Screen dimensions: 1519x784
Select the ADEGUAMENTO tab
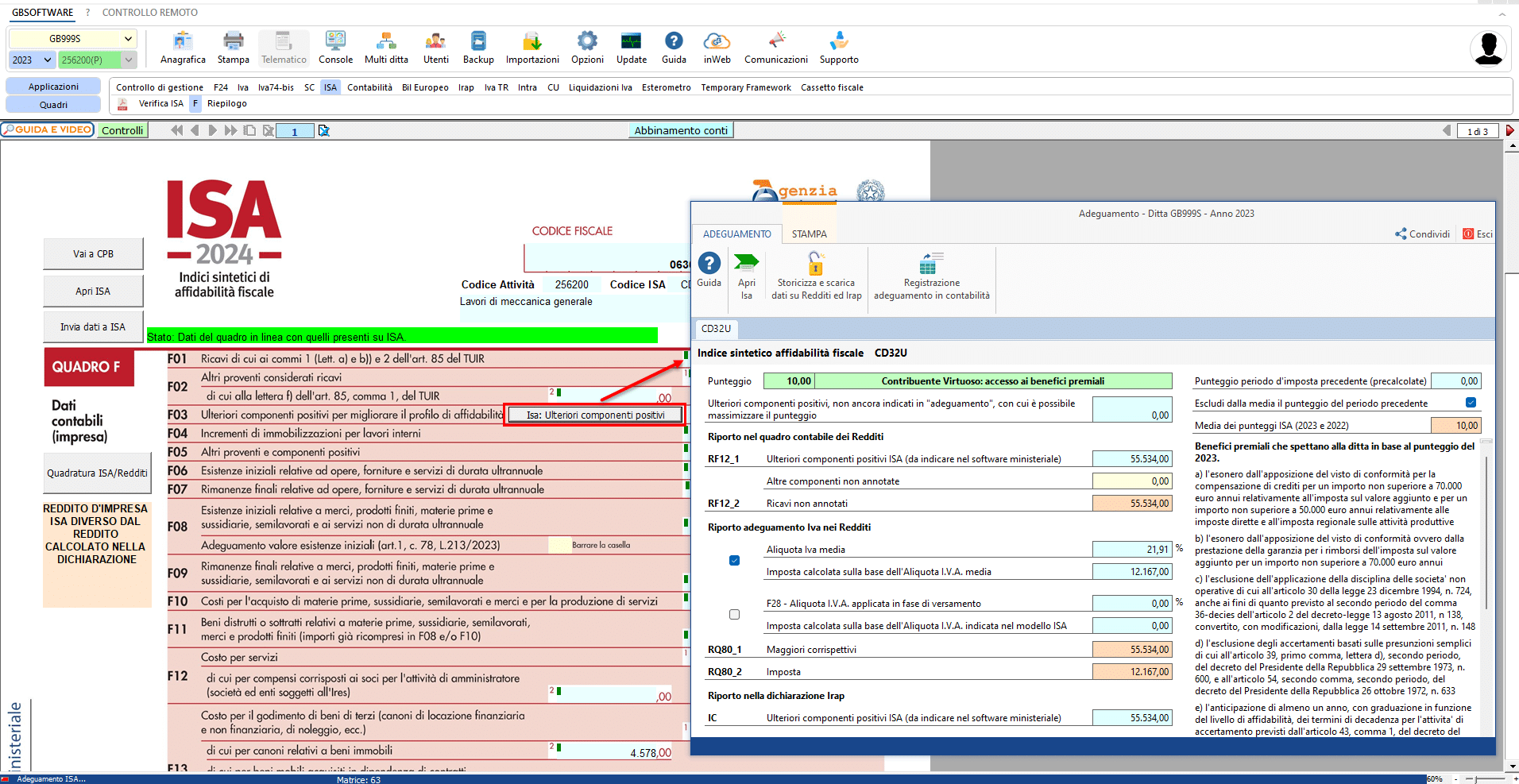[736, 234]
